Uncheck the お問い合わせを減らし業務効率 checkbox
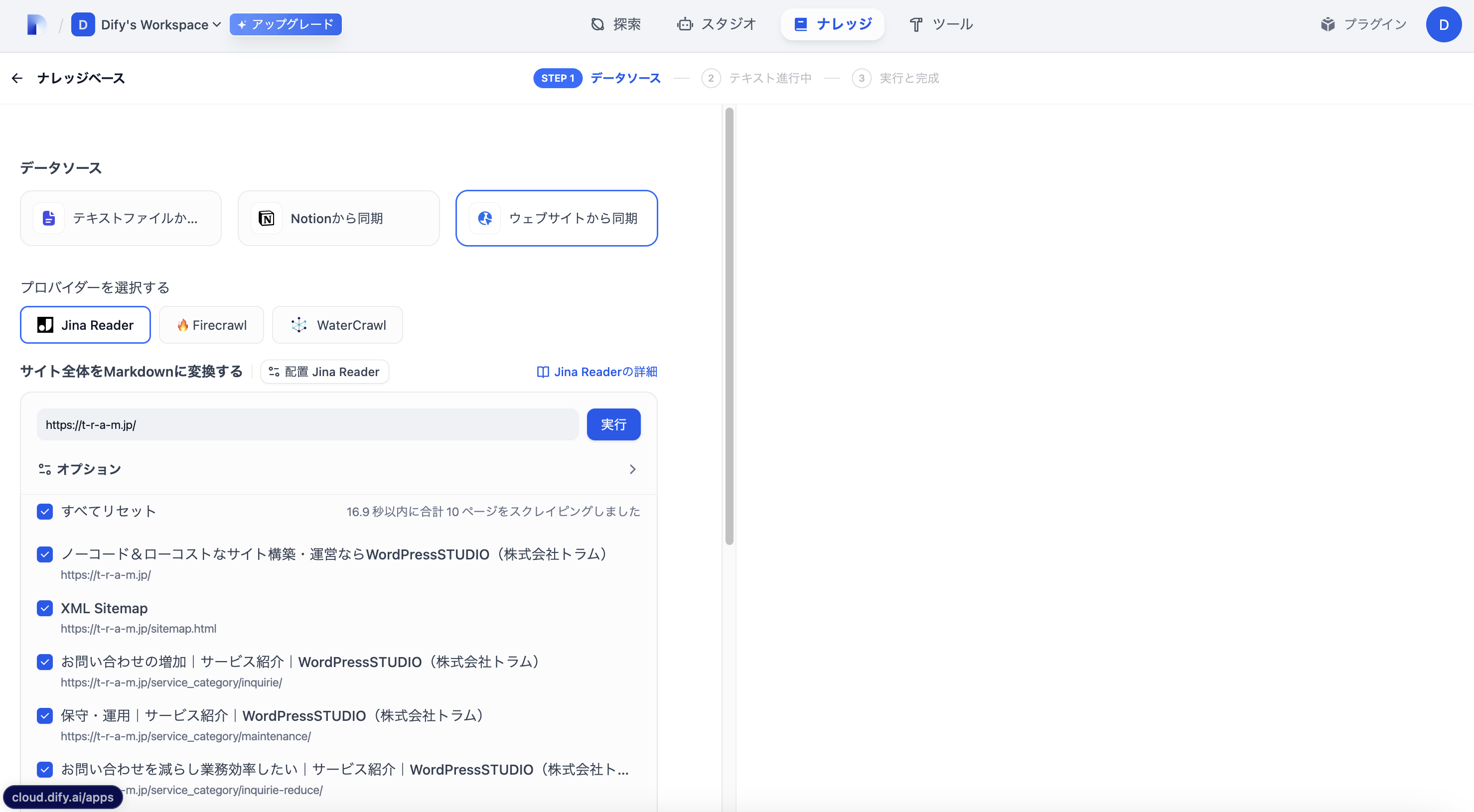 [x=45, y=769]
